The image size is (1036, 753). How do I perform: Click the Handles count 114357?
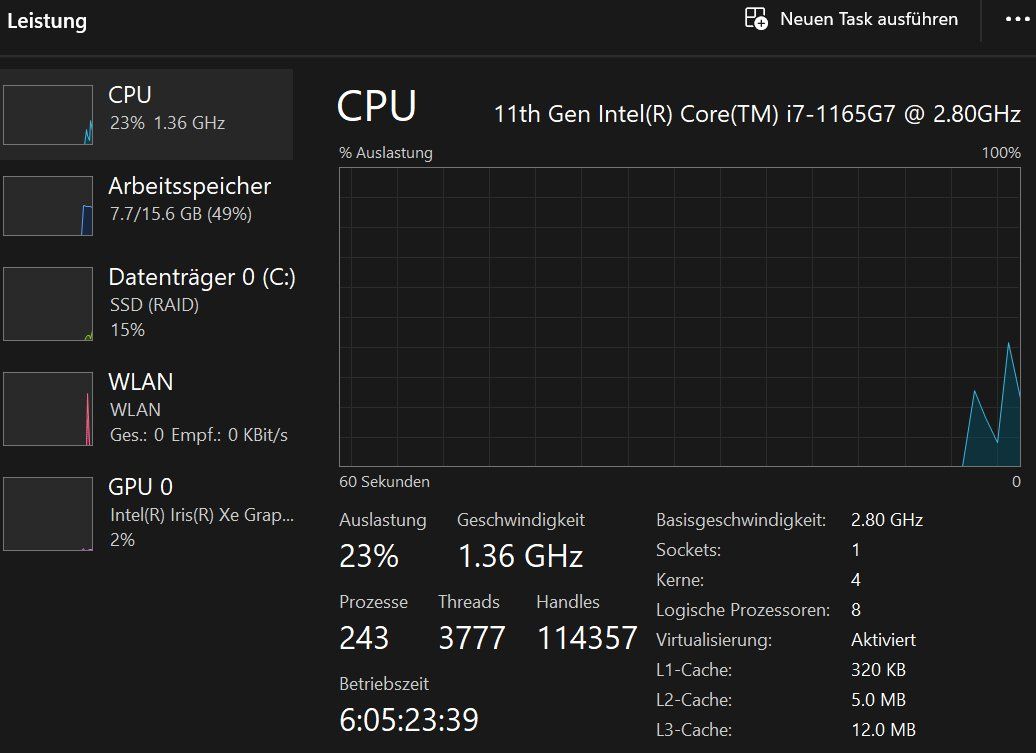coord(587,638)
